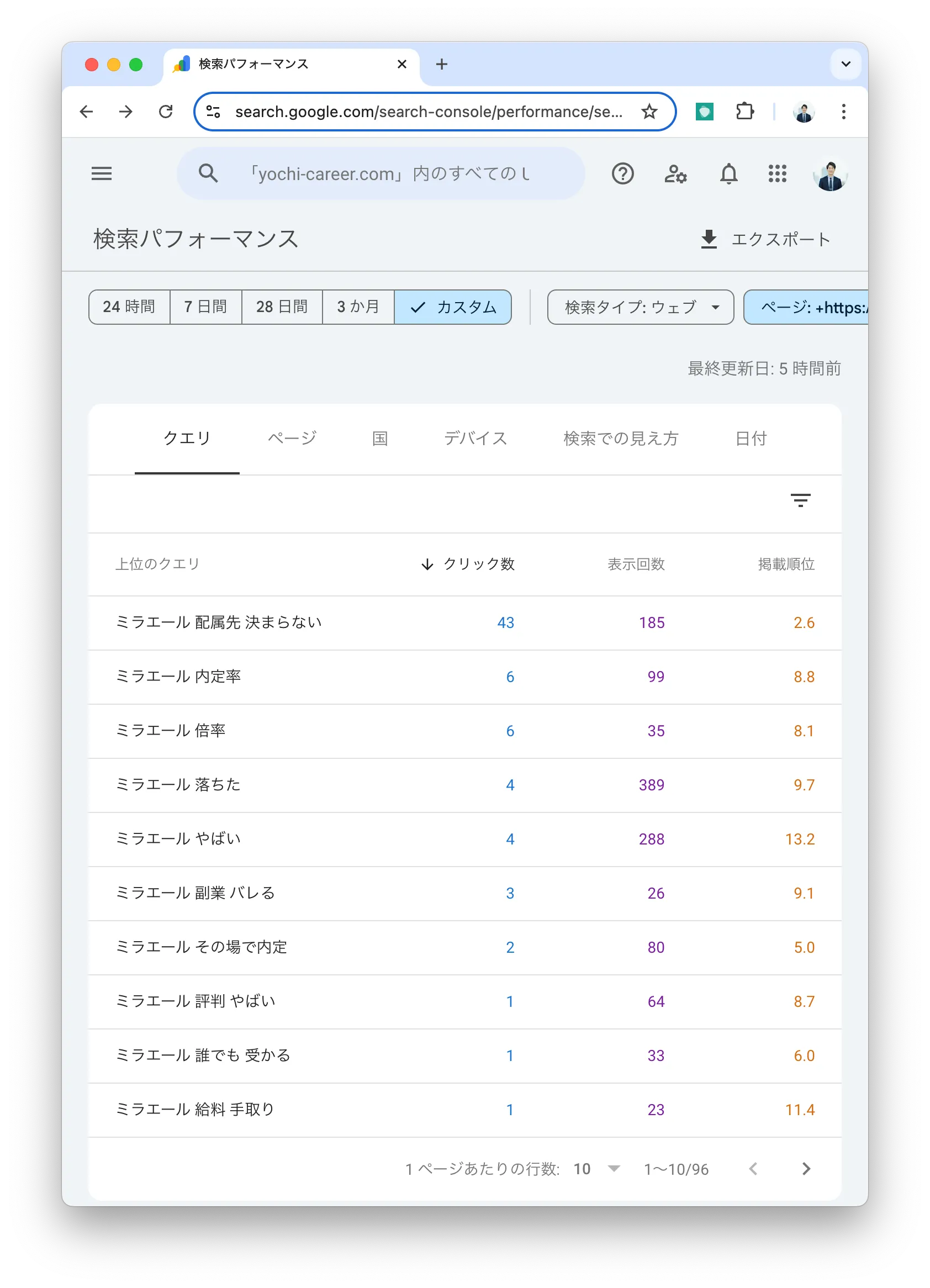930x1288 pixels.
Task: Open user and permission settings icon
Action: coord(675,173)
